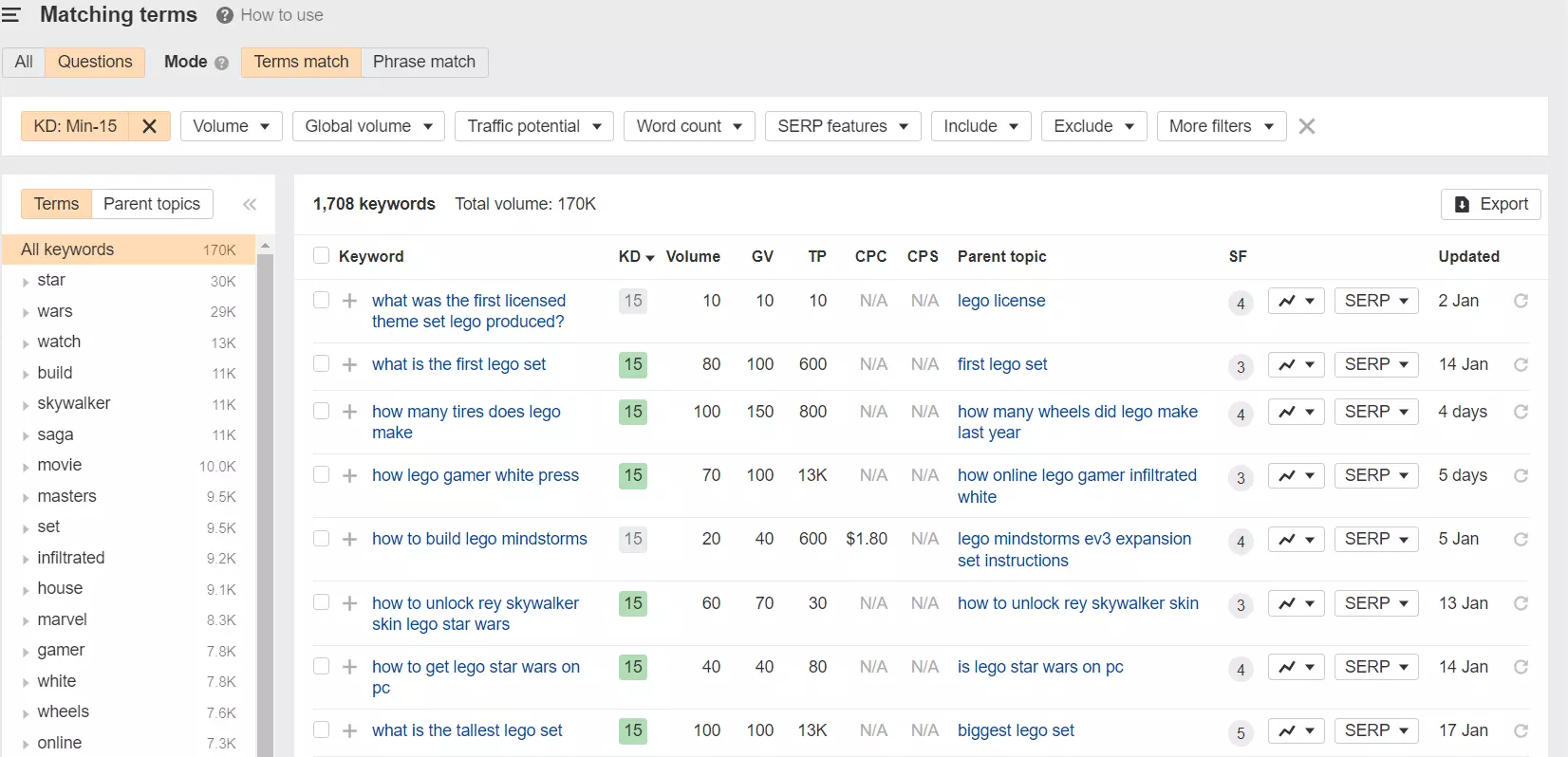This screenshot has width=1568, height=757.
Task: Refresh the 'what is the first lego set' row
Action: coord(1521,364)
